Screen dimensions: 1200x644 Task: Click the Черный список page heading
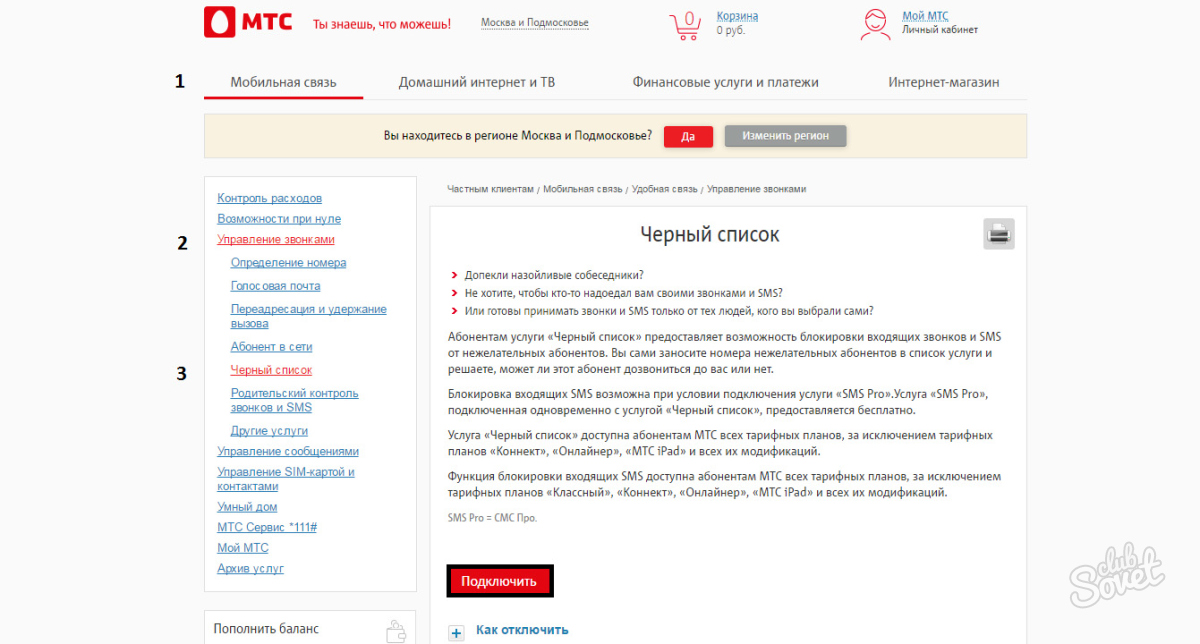coord(709,235)
